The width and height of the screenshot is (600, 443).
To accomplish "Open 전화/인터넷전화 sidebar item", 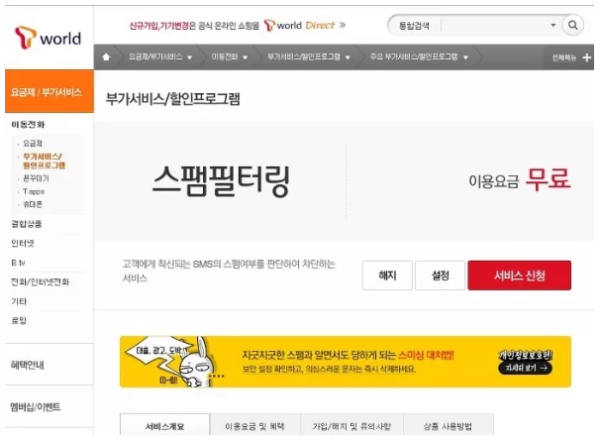I will pyautogui.click(x=40, y=282).
